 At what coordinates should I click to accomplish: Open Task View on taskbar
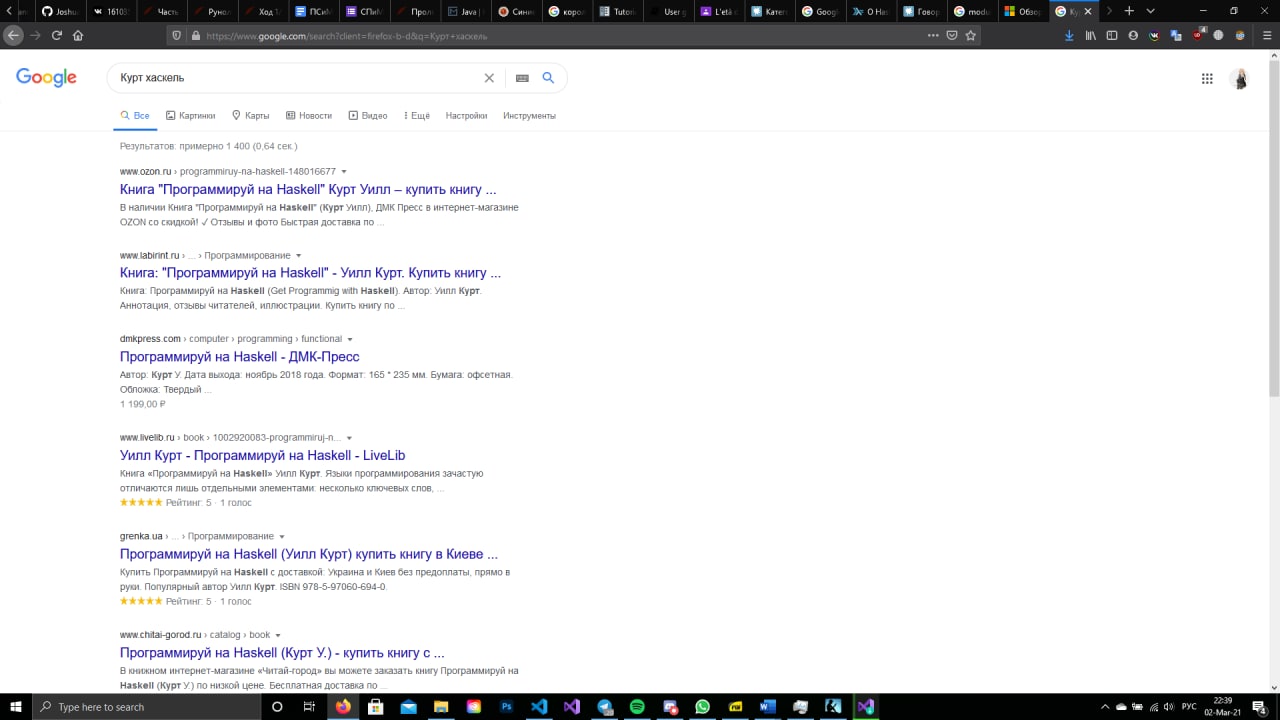(310, 707)
